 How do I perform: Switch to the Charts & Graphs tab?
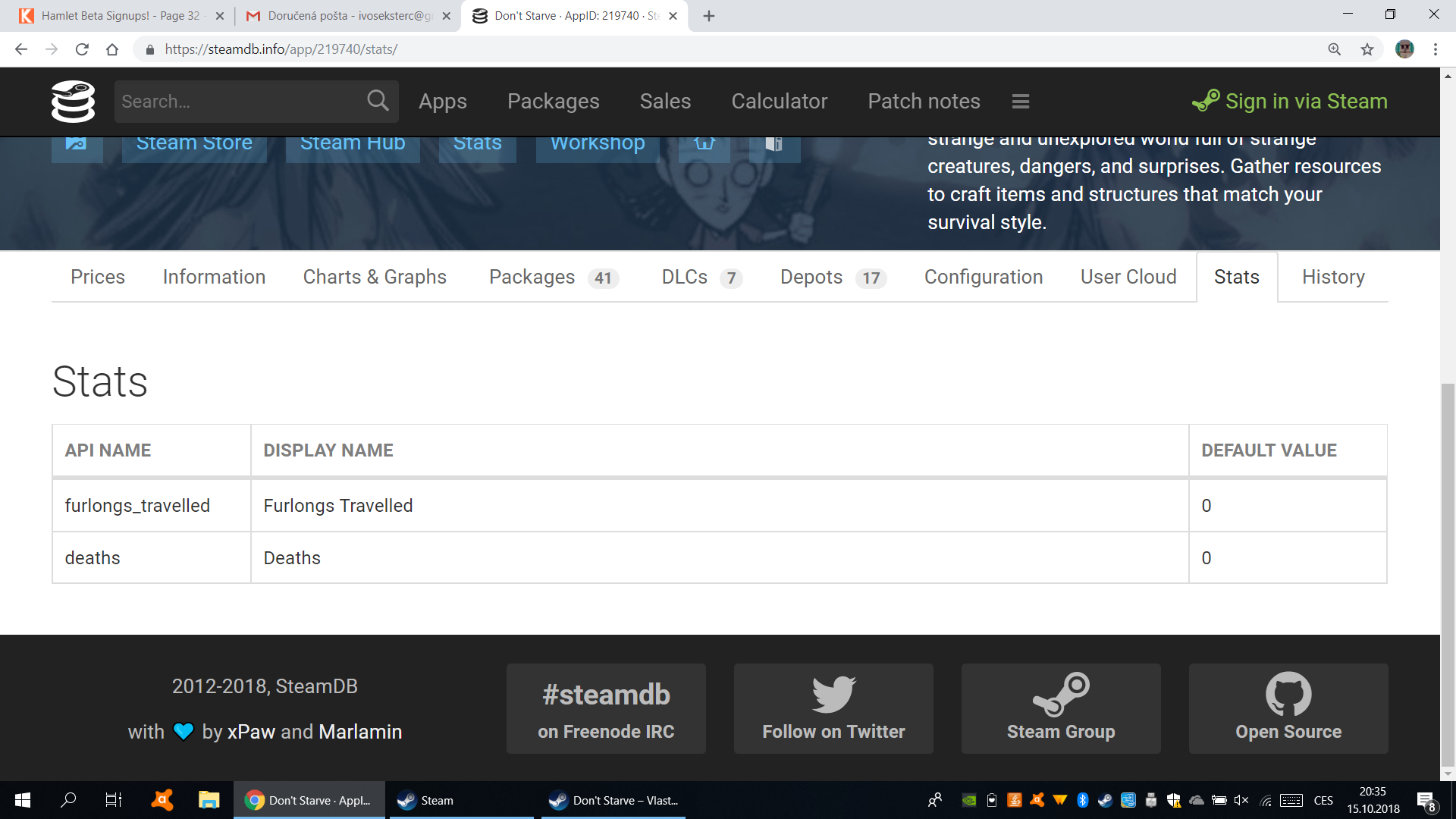point(375,277)
